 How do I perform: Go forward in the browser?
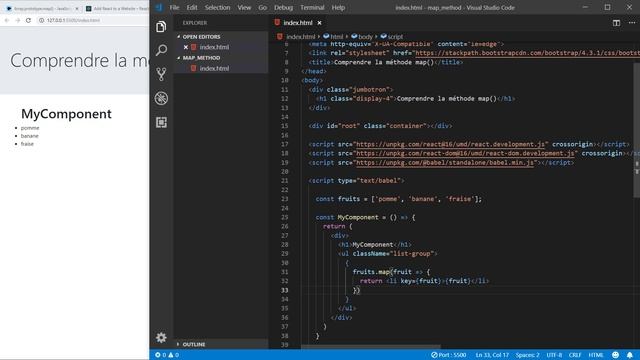[x=18, y=20]
